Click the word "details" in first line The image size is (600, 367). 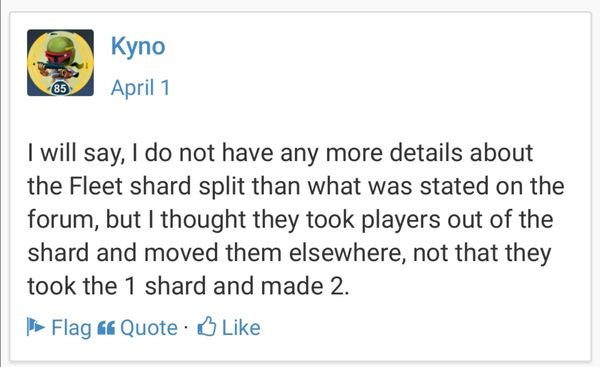point(426,153)
